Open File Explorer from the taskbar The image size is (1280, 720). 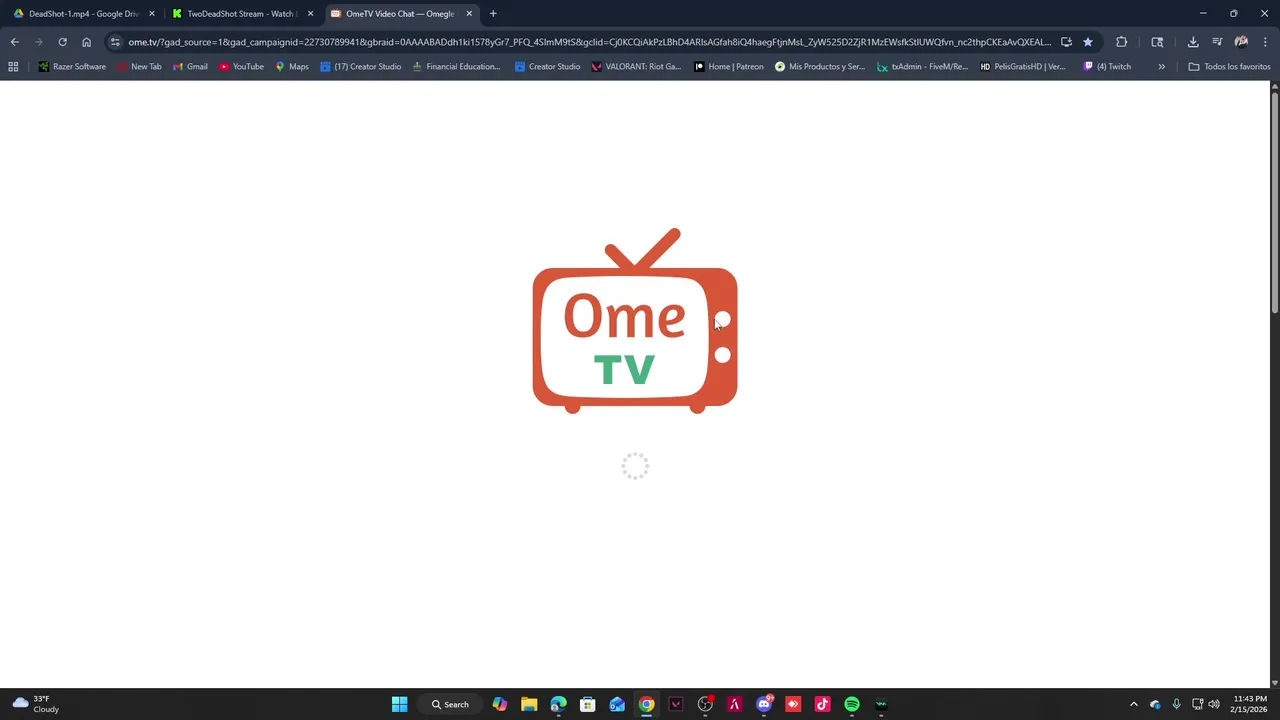tap(529, 705)
